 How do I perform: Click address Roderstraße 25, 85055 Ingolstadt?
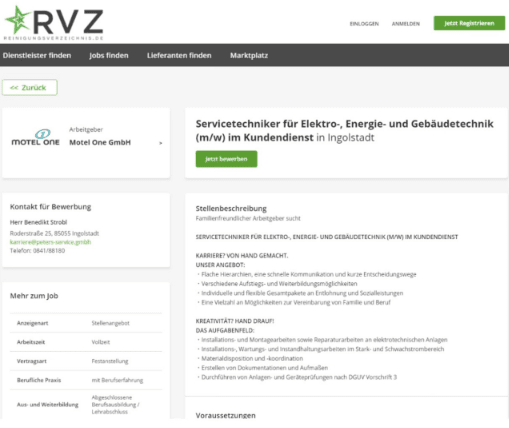pos(54,233)
